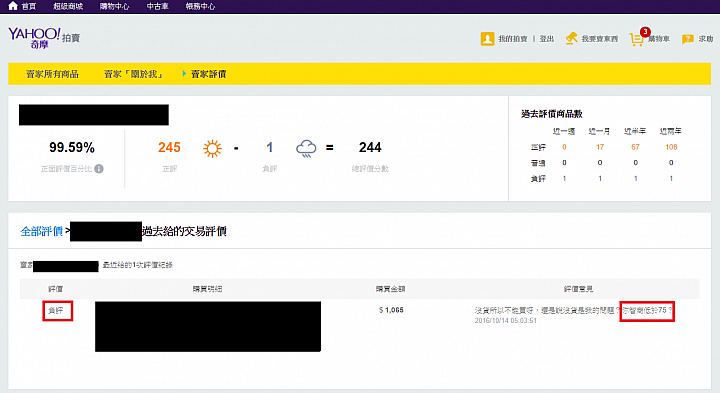
Task: Open the 我要賣東西 link
Action: pyautogui.click(x=600, y=39)
